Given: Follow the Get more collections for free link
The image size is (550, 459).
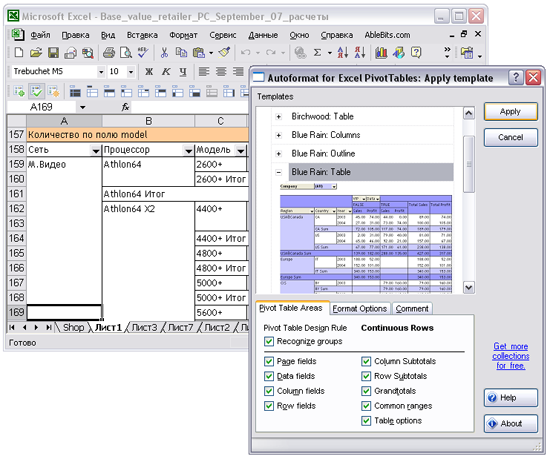Looking at the screenshot, I should pyautogui.click(x=510, y=356).
